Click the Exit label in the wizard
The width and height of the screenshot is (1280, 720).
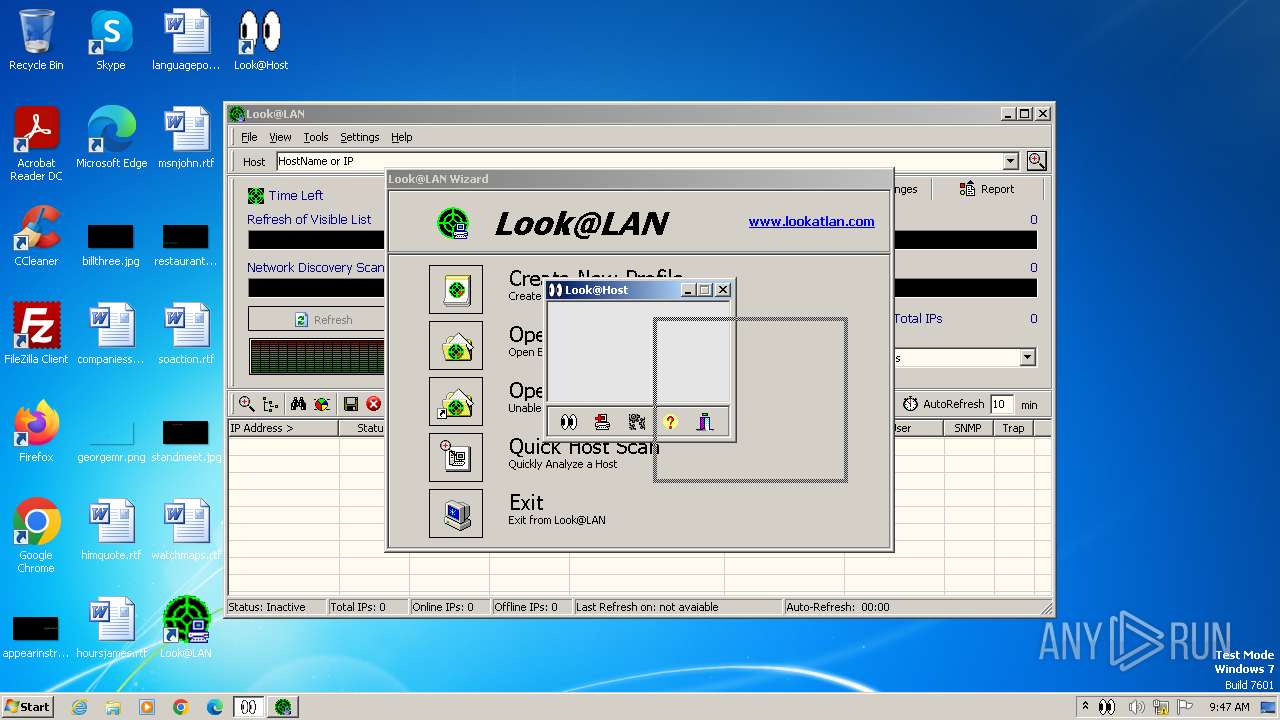click(526, 502)
